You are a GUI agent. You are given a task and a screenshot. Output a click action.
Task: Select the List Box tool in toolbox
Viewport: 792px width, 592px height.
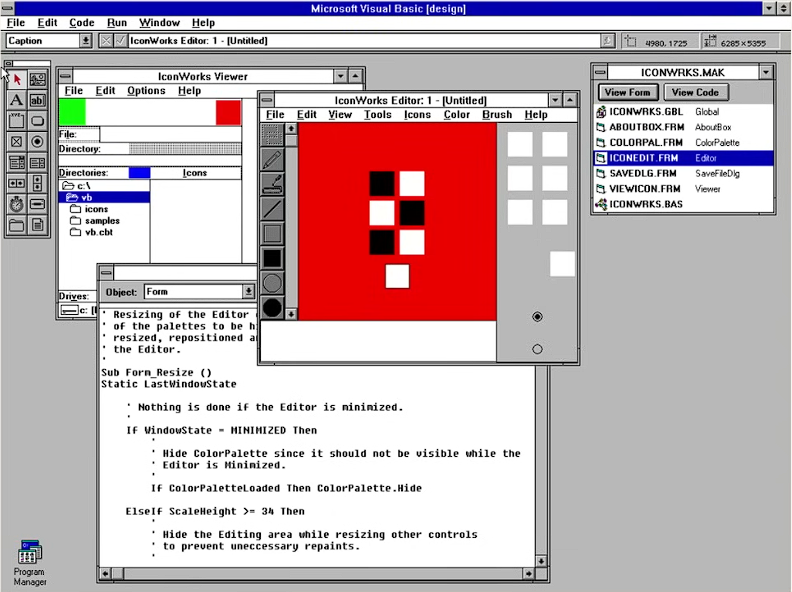(x=37, y=163)
